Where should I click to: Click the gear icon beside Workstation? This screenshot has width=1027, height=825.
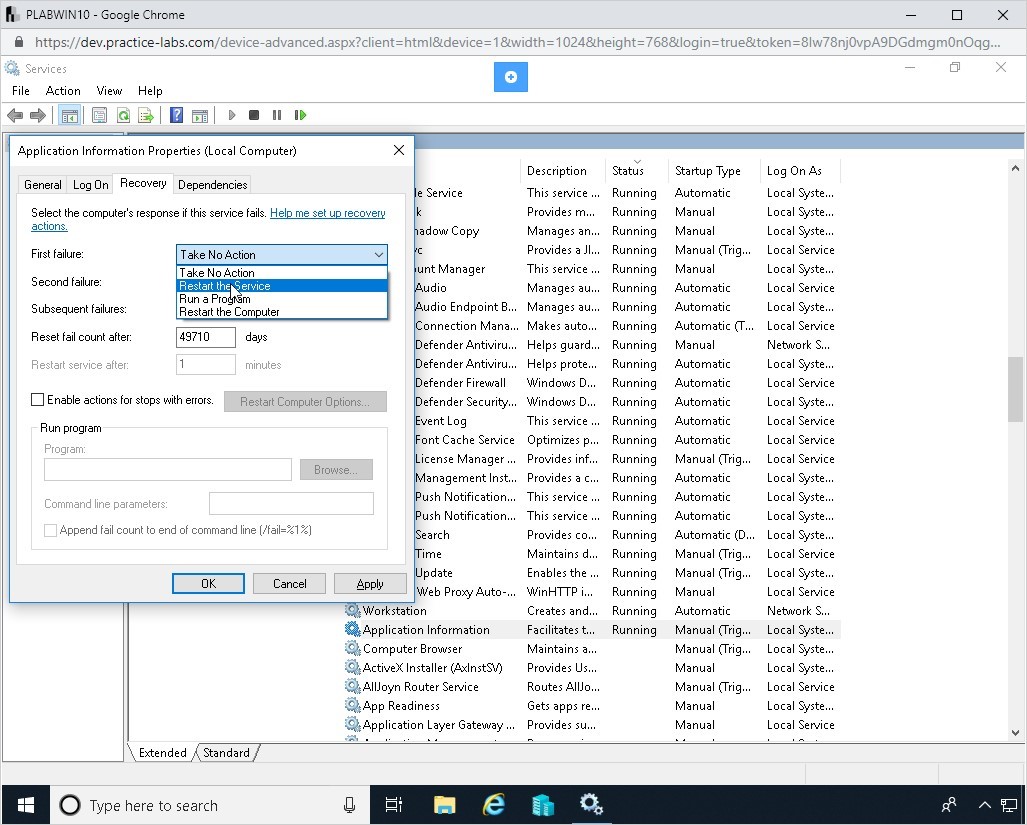[352, 610]
